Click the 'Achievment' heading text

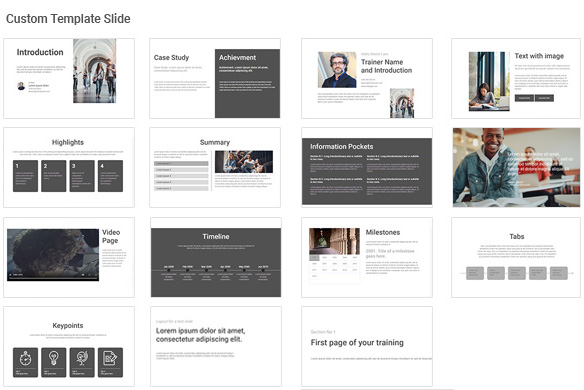(237, 58)
